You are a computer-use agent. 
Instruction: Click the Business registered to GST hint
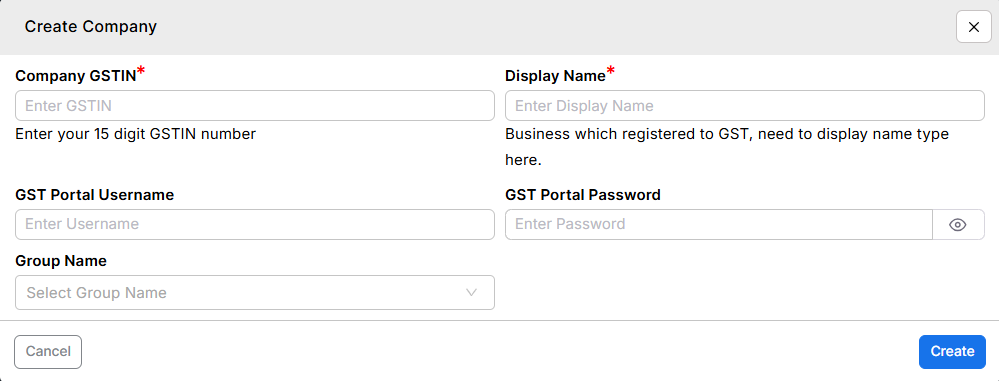[727, 147]
